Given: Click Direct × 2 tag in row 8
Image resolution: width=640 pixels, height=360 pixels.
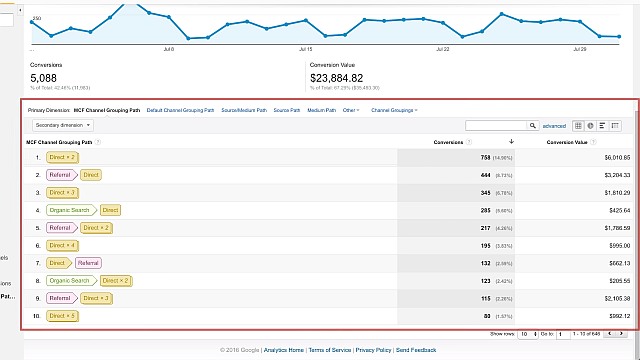Looking at the screenshot, I should click(x=116, y=281).
